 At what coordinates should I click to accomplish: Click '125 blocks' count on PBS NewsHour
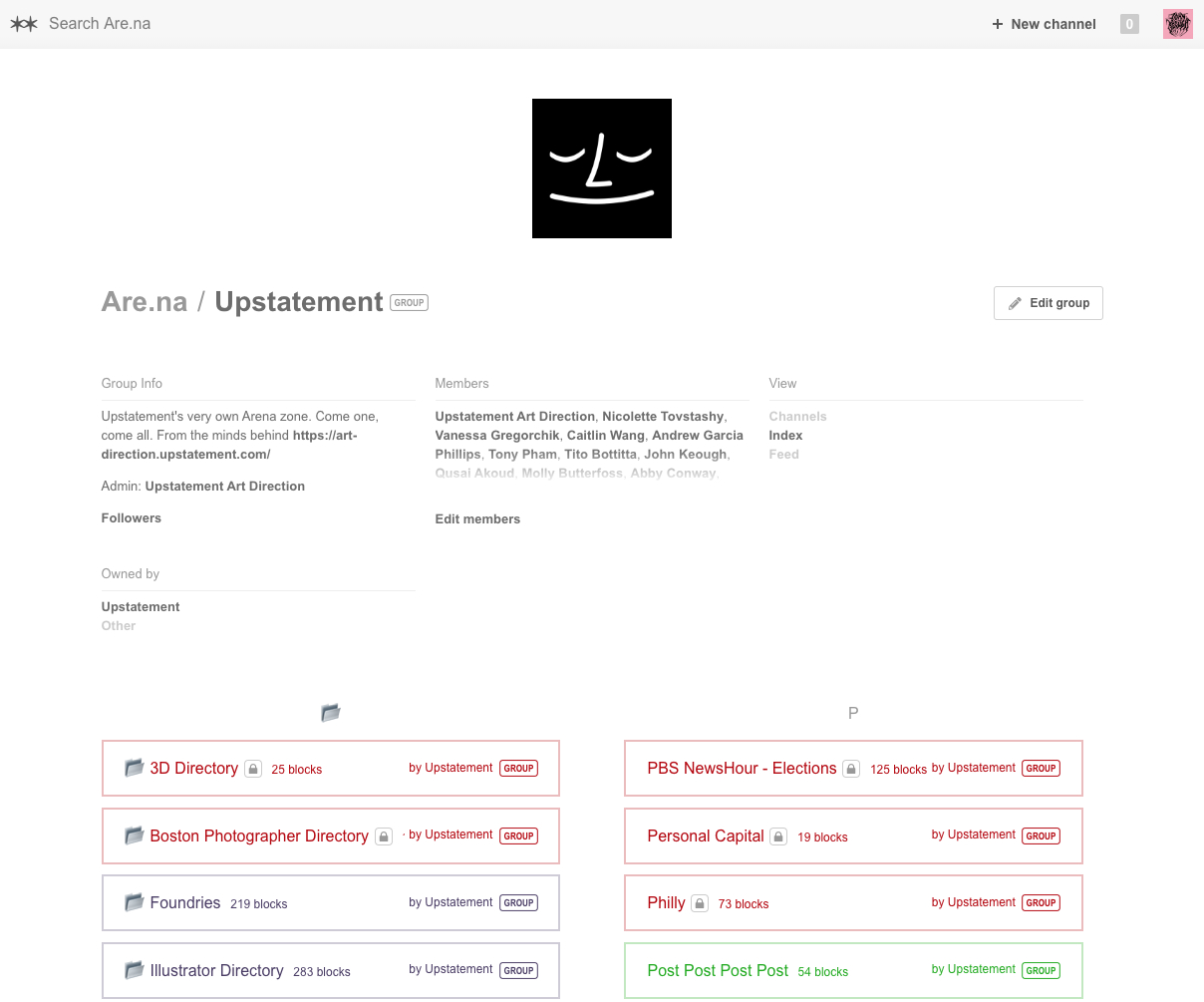coord(898,770)
